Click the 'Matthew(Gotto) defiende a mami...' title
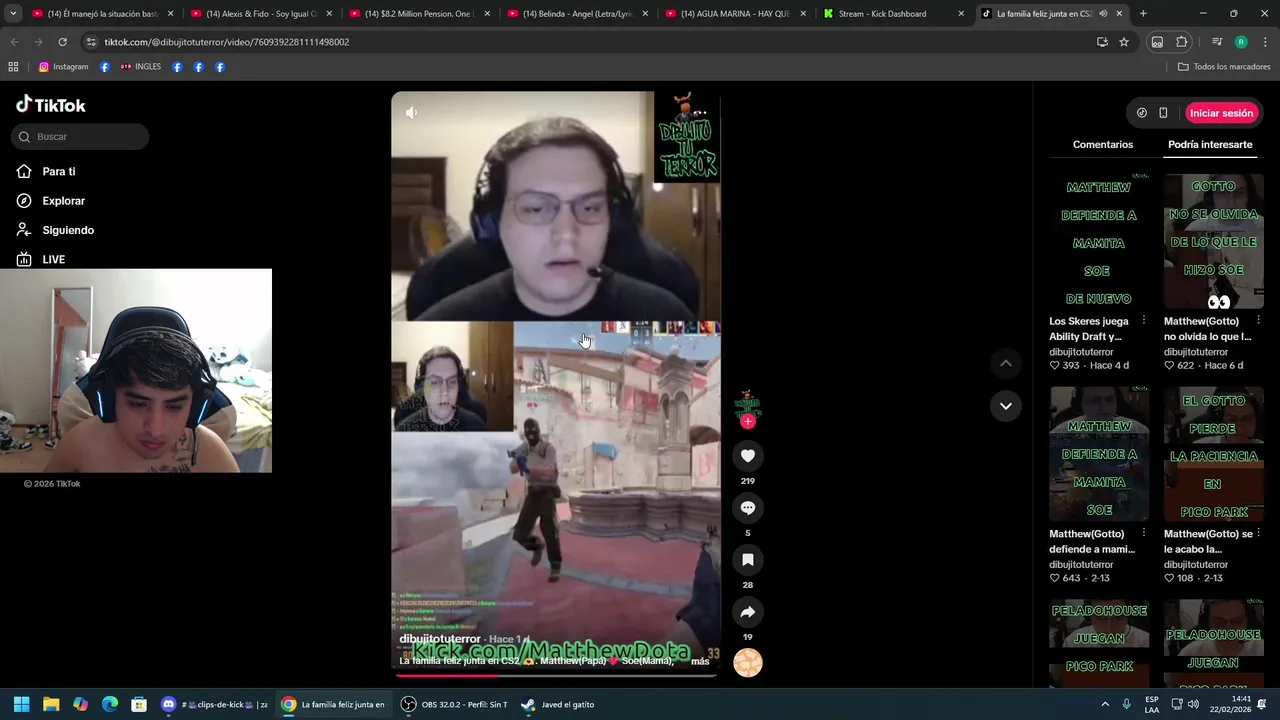This screenshot has width=1280, height=720. pos(1092,542)
